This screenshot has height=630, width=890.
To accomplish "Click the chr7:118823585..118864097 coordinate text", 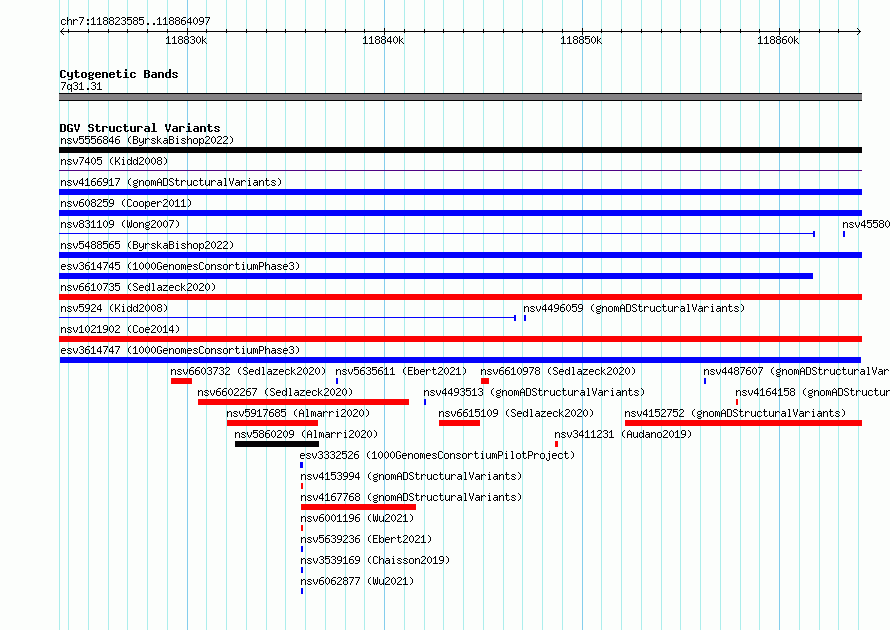I will coord(135,21).
